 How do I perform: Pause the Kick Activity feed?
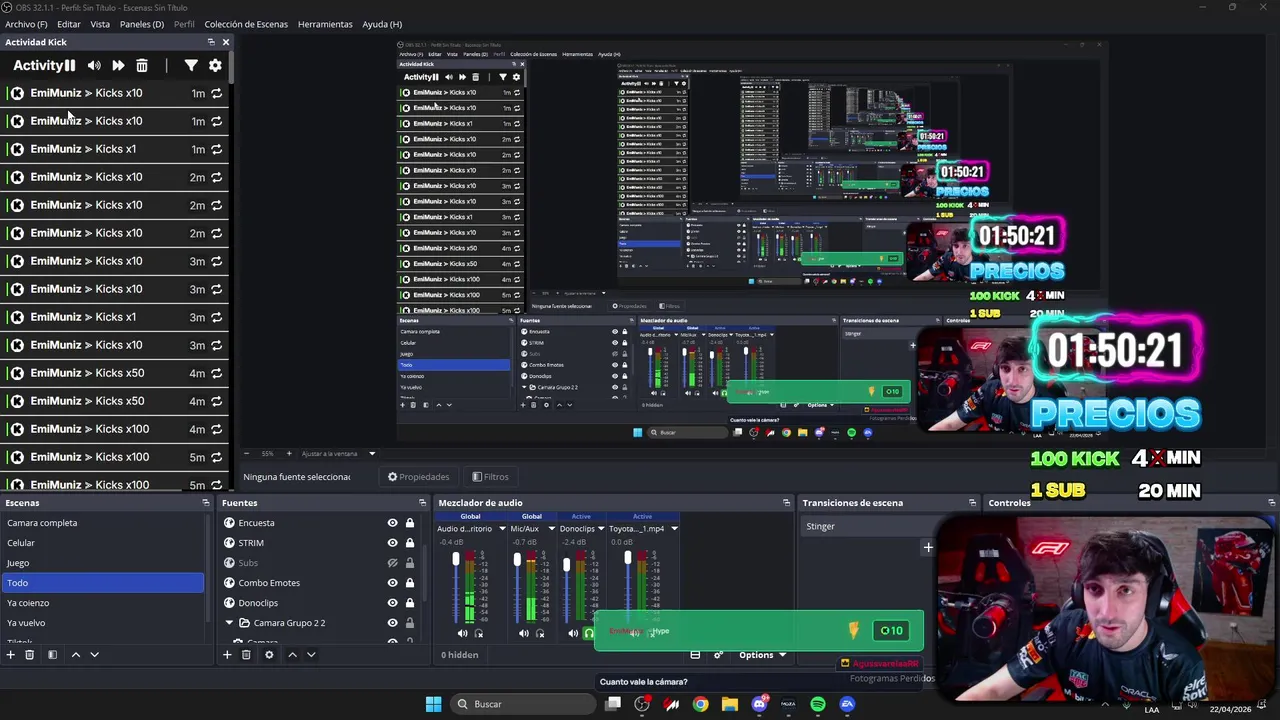click(70, 66)
